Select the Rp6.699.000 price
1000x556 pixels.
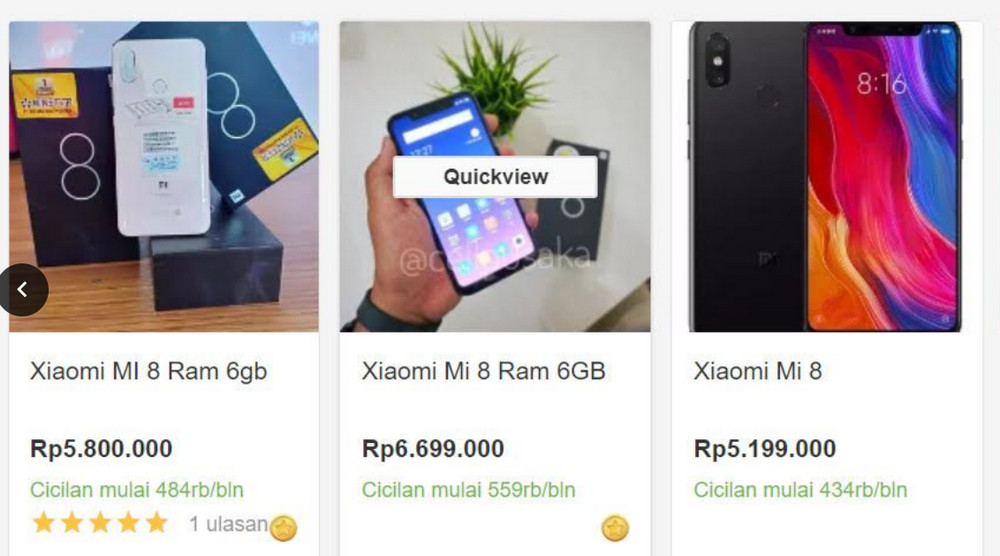click(x=433, y=449)
